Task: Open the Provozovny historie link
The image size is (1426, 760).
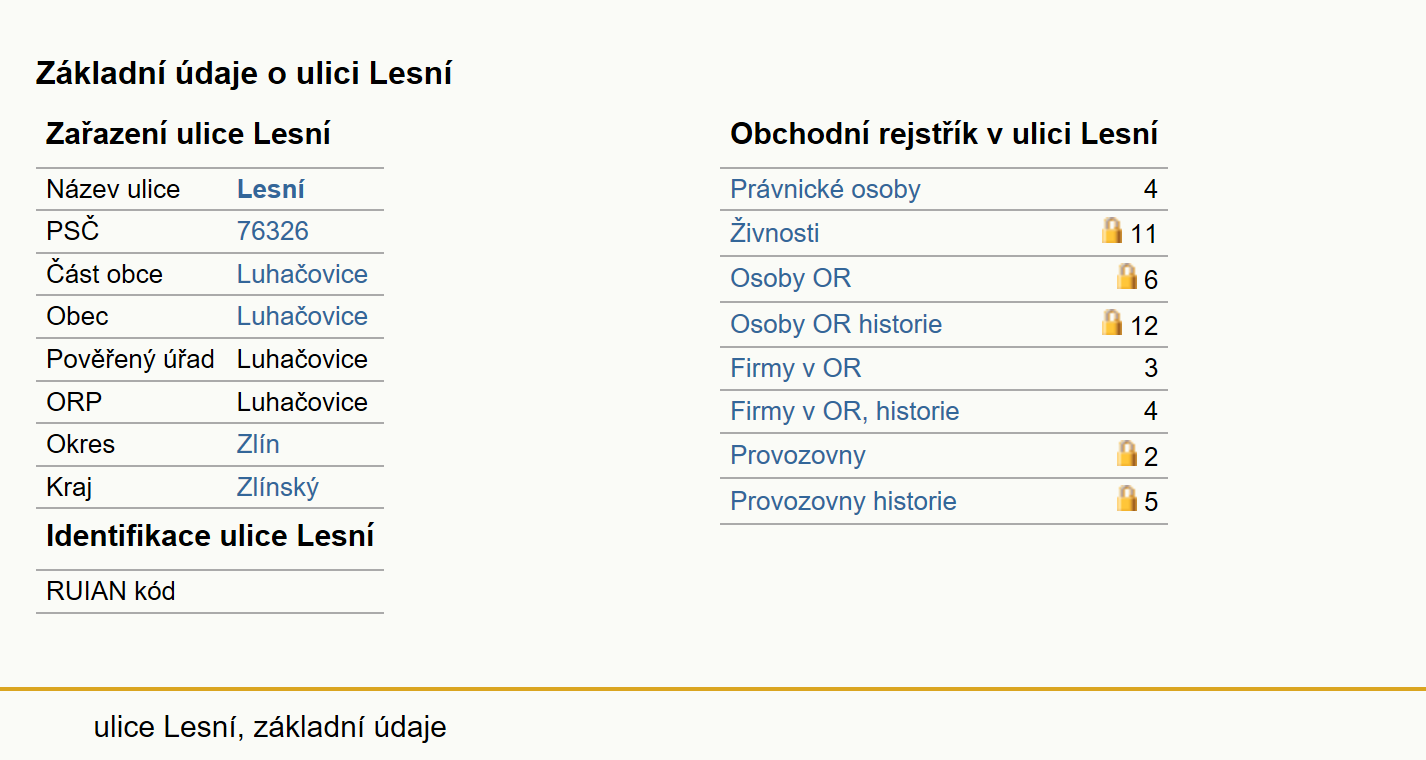Action: 843,501
